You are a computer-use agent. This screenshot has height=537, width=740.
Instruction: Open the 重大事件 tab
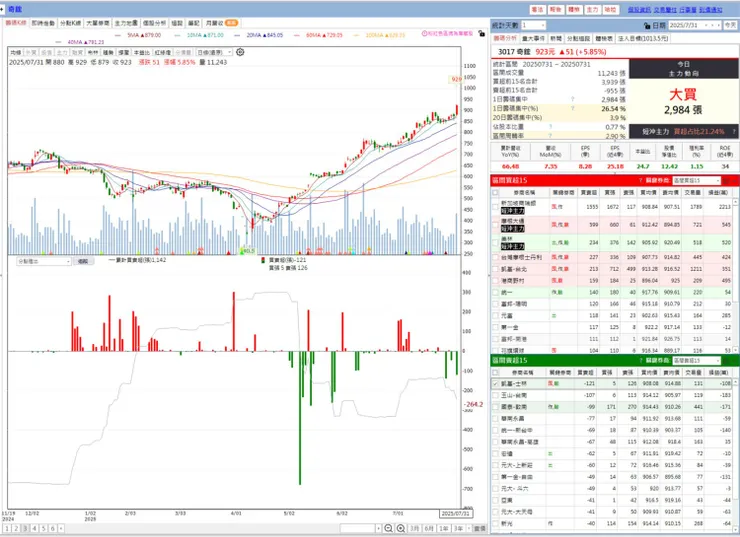click(534, 38)
